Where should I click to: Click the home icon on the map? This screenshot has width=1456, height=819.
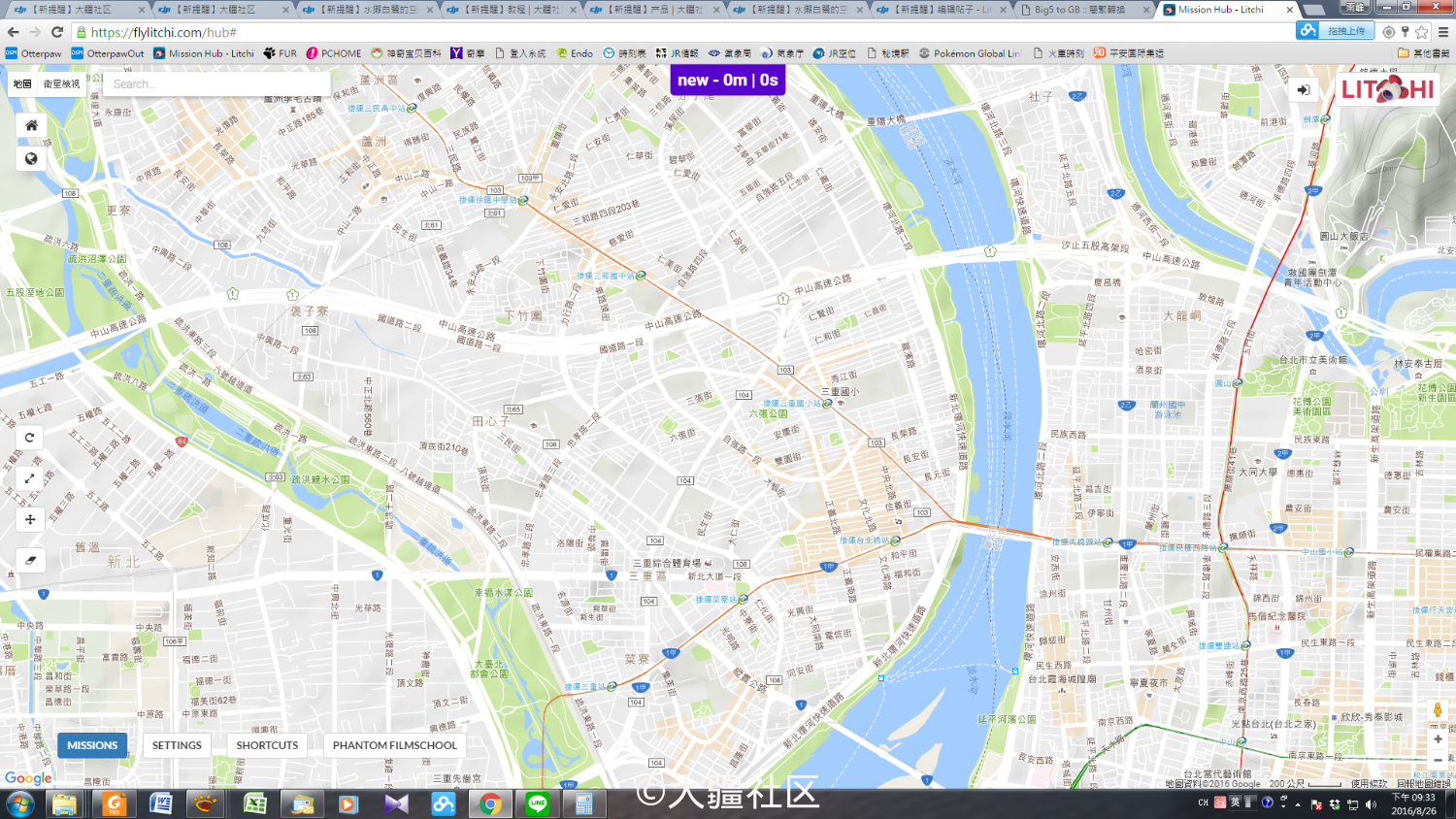tap(31, 125)
